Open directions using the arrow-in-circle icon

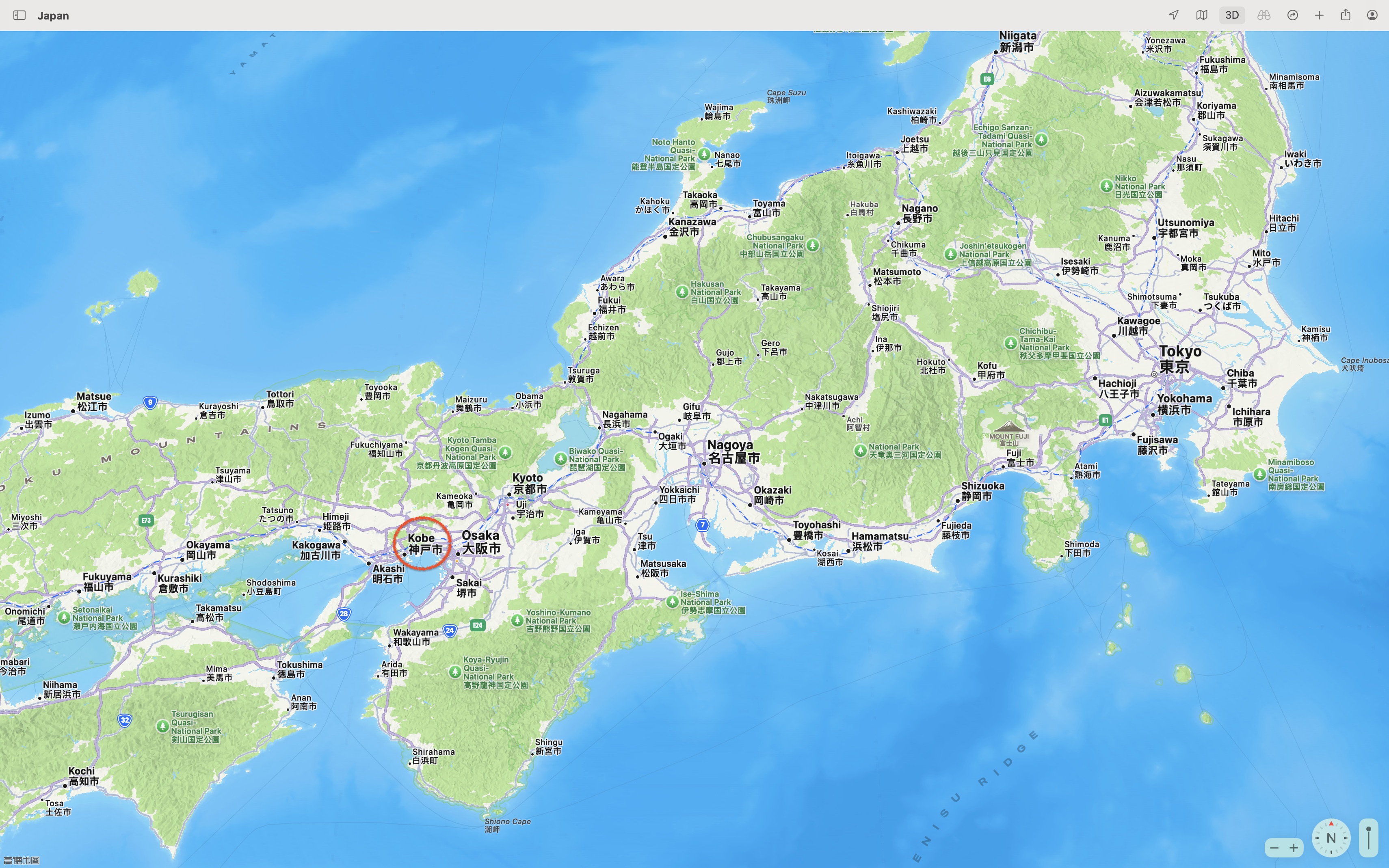(x=1292, y=15)
